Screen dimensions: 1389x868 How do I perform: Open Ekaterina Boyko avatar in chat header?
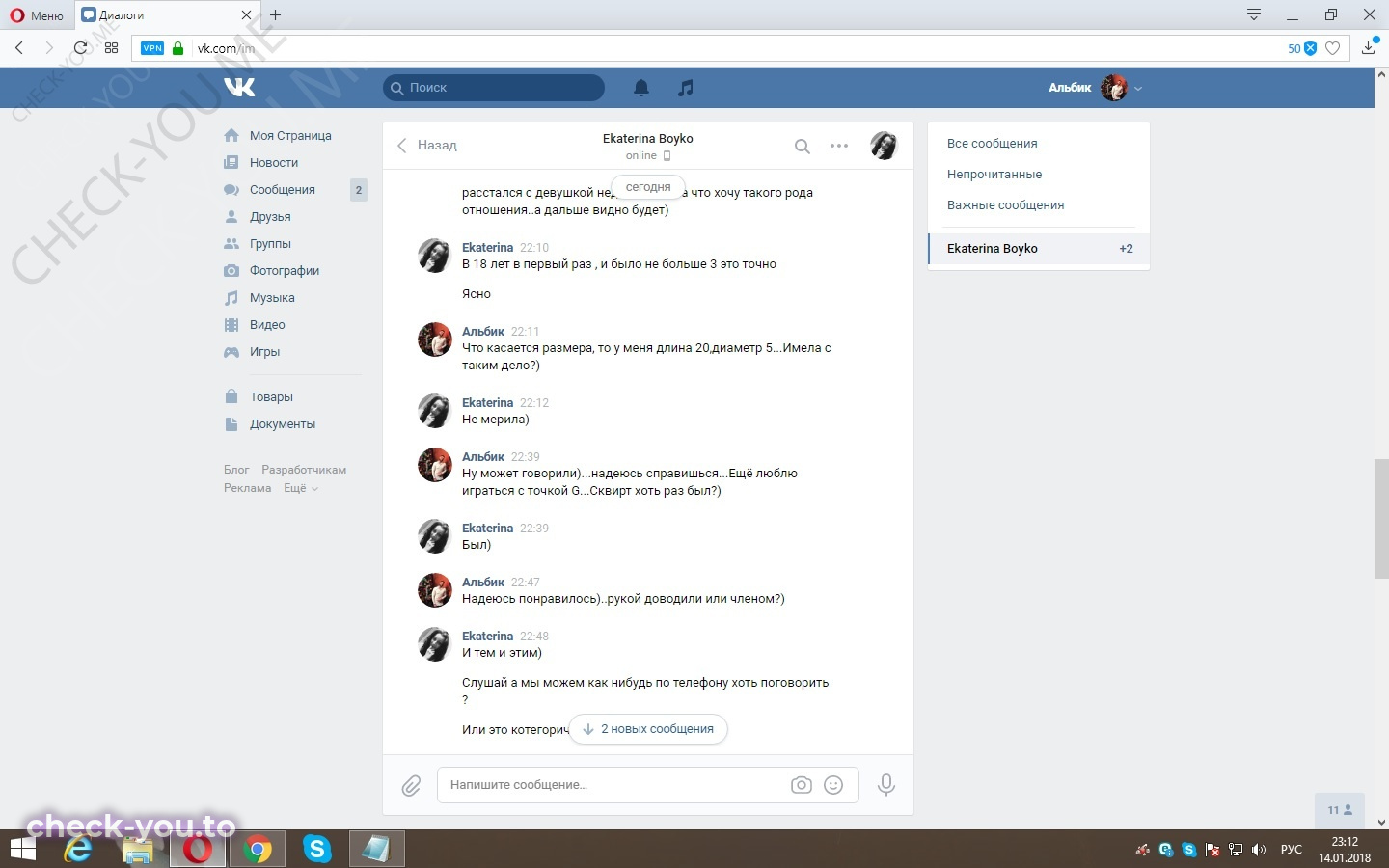point(884,146)
